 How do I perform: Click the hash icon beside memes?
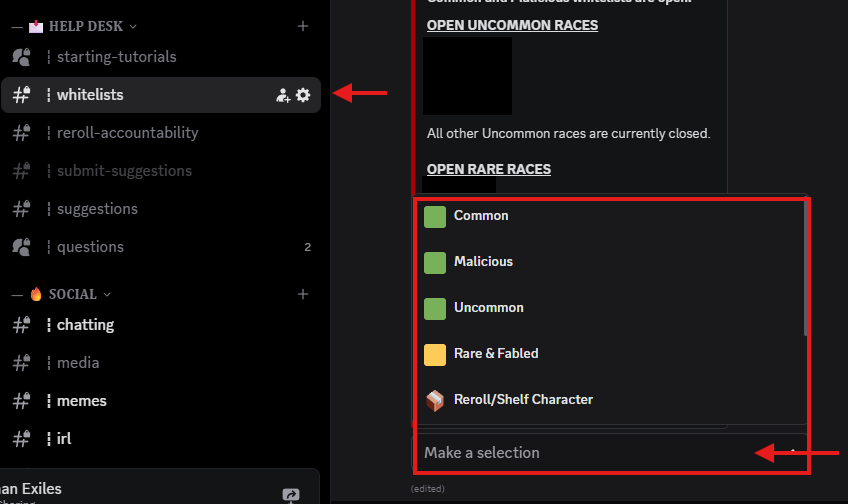click(x=22, y=401)
